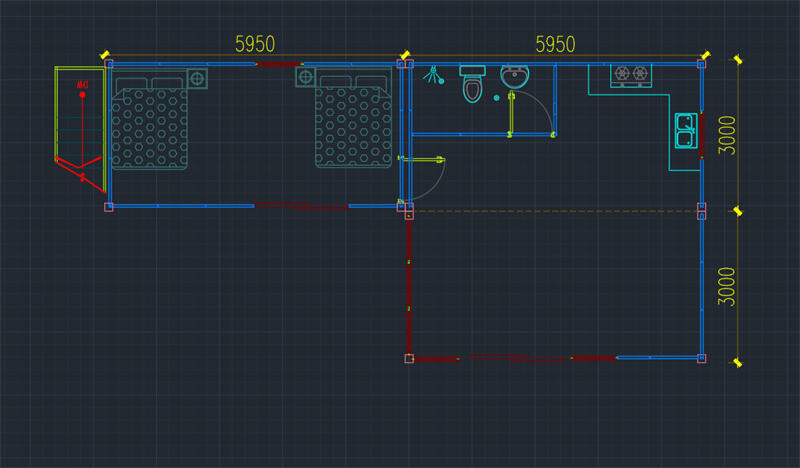Click the red label above the stairs
Viewport: 800px width, 468px height.
coord(83,85)
